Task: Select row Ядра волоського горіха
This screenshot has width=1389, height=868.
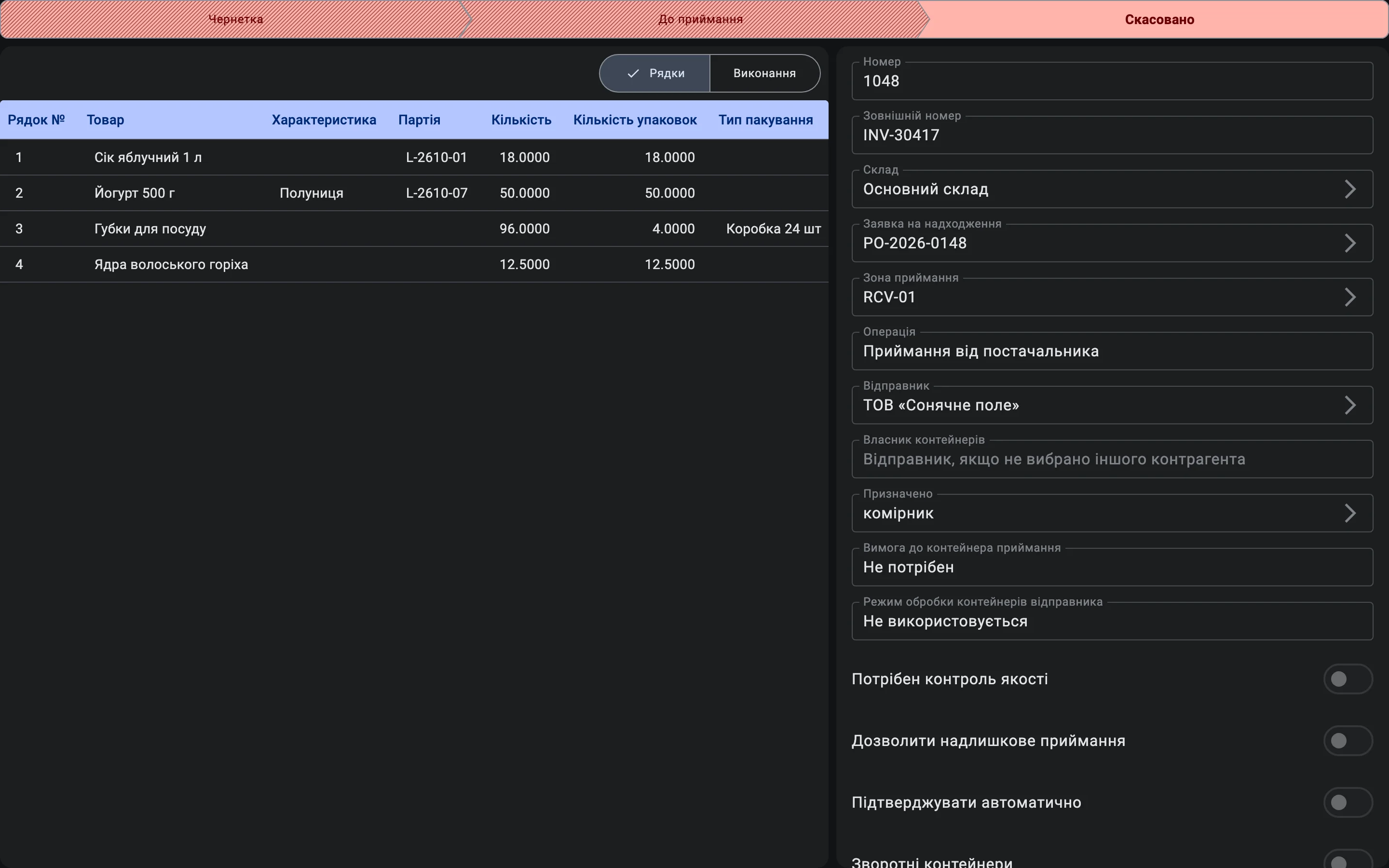Action: (x=414, y=264)
